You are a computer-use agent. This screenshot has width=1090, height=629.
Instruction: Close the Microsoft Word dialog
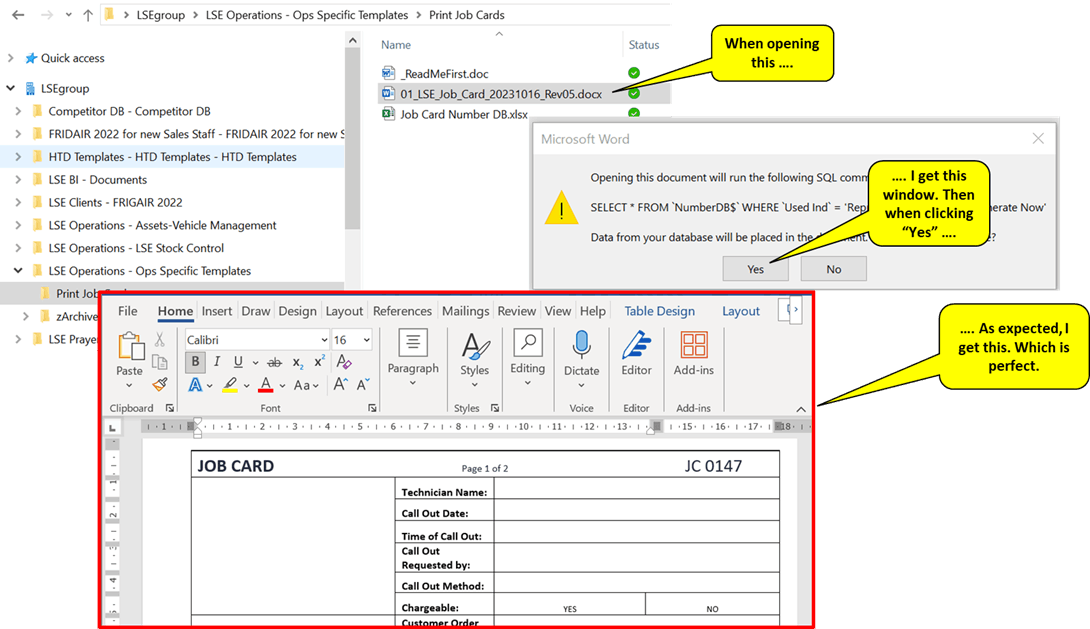point(1038,139)
